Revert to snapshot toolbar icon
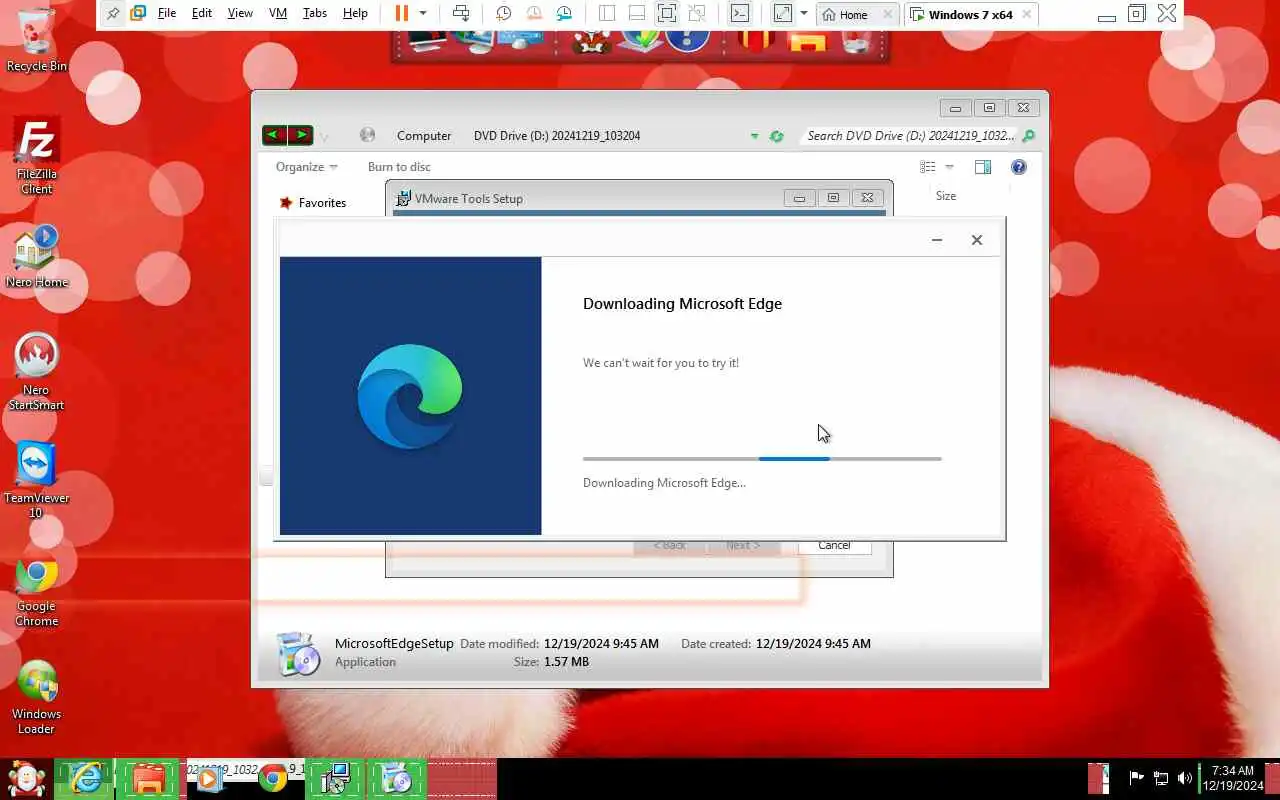Viewport: 1280px width, 800px height. pos(534,14)
